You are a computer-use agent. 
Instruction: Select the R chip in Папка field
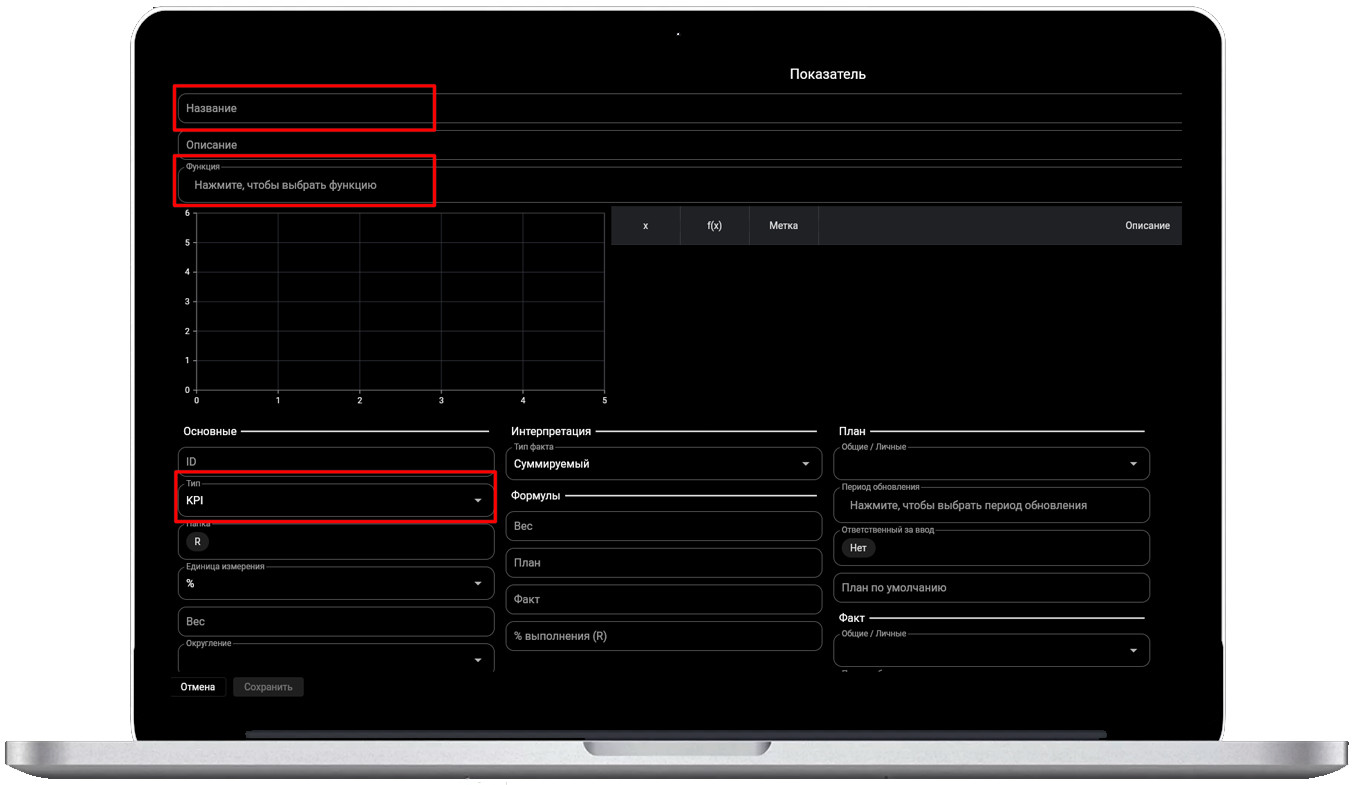(197, 541)
